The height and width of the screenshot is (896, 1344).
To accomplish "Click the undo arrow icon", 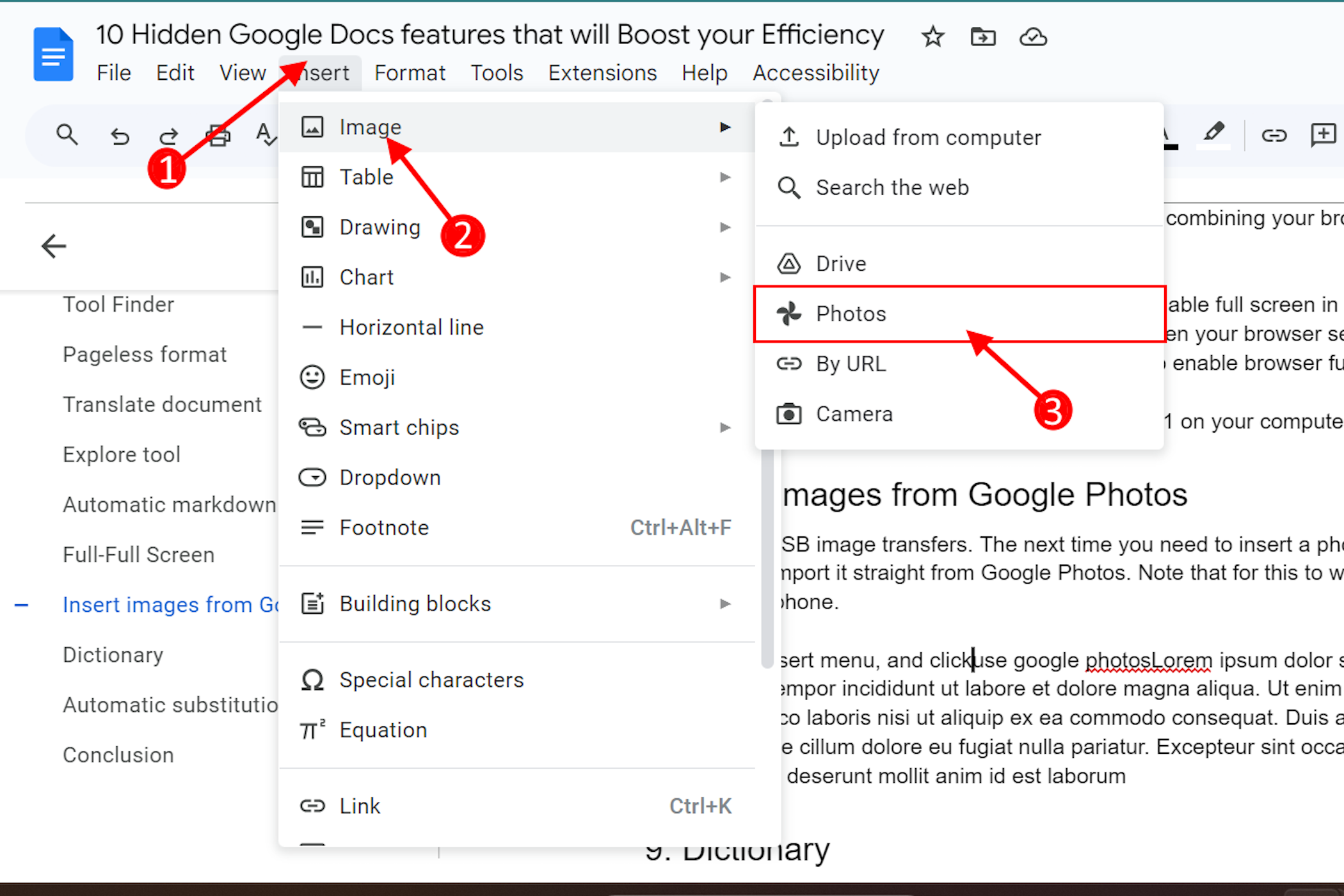I will pos(119,135).
